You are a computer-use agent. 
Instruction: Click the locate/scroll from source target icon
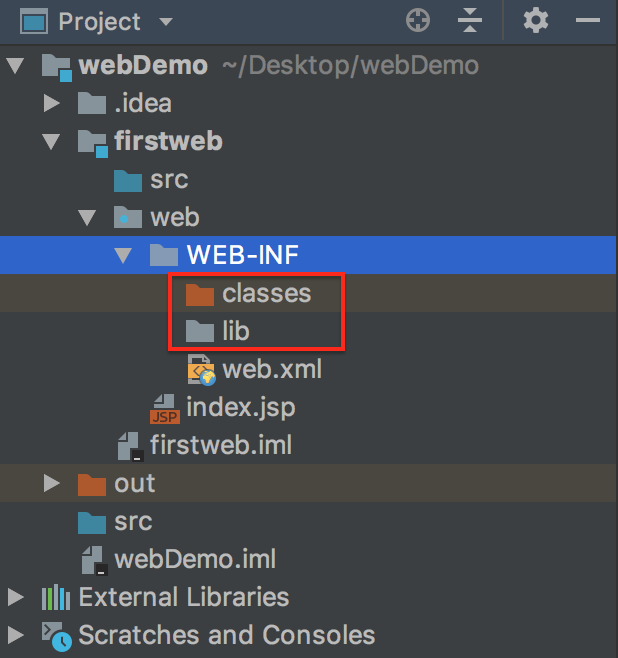(418, 21)
